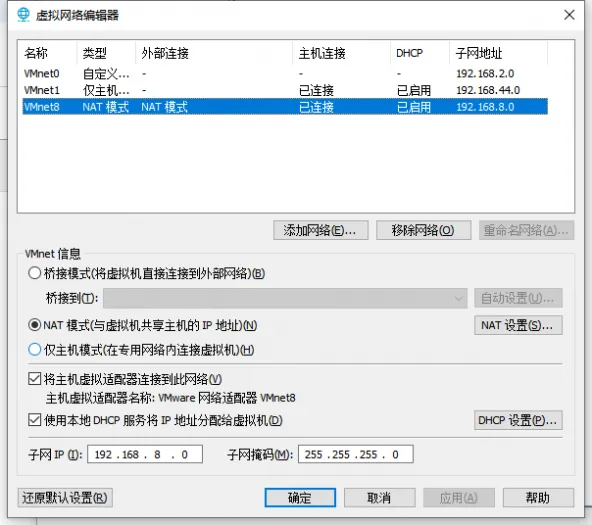The height and width of the screenshot is (525, 592).
Task: Click the Virtual Network Editor globe icon
Action: (x=23, y=15)
